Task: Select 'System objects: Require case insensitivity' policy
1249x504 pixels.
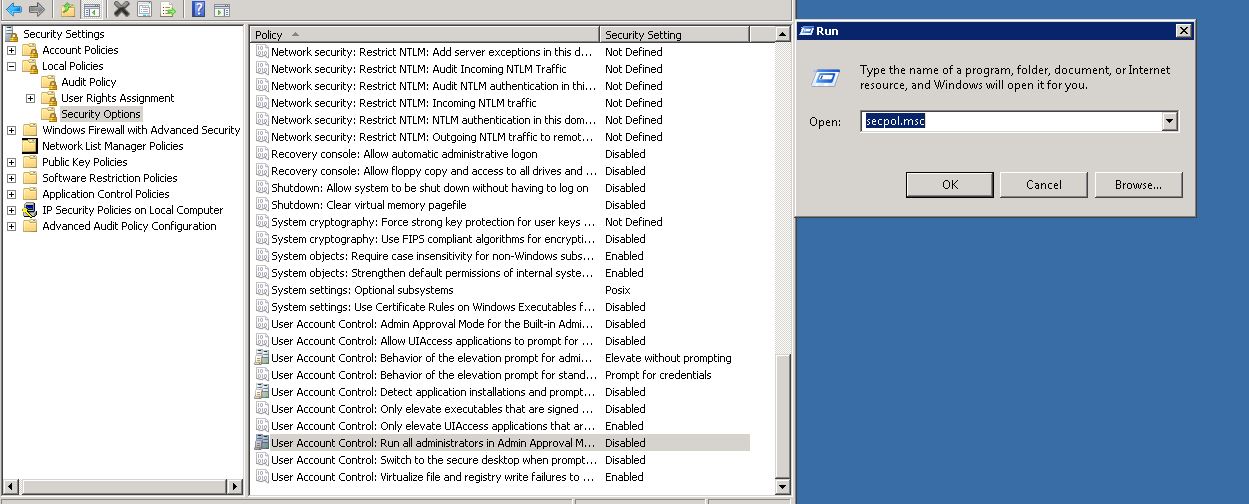Action: [x=434, y=256]
